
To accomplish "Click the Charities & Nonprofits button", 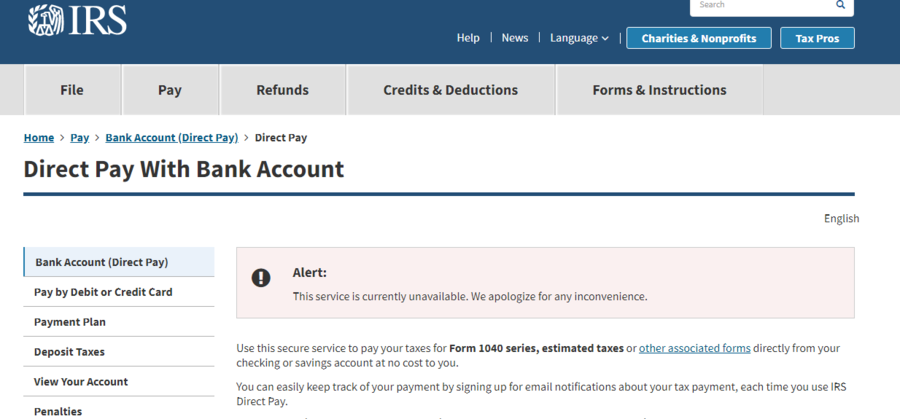I will (x=699, y=38).
